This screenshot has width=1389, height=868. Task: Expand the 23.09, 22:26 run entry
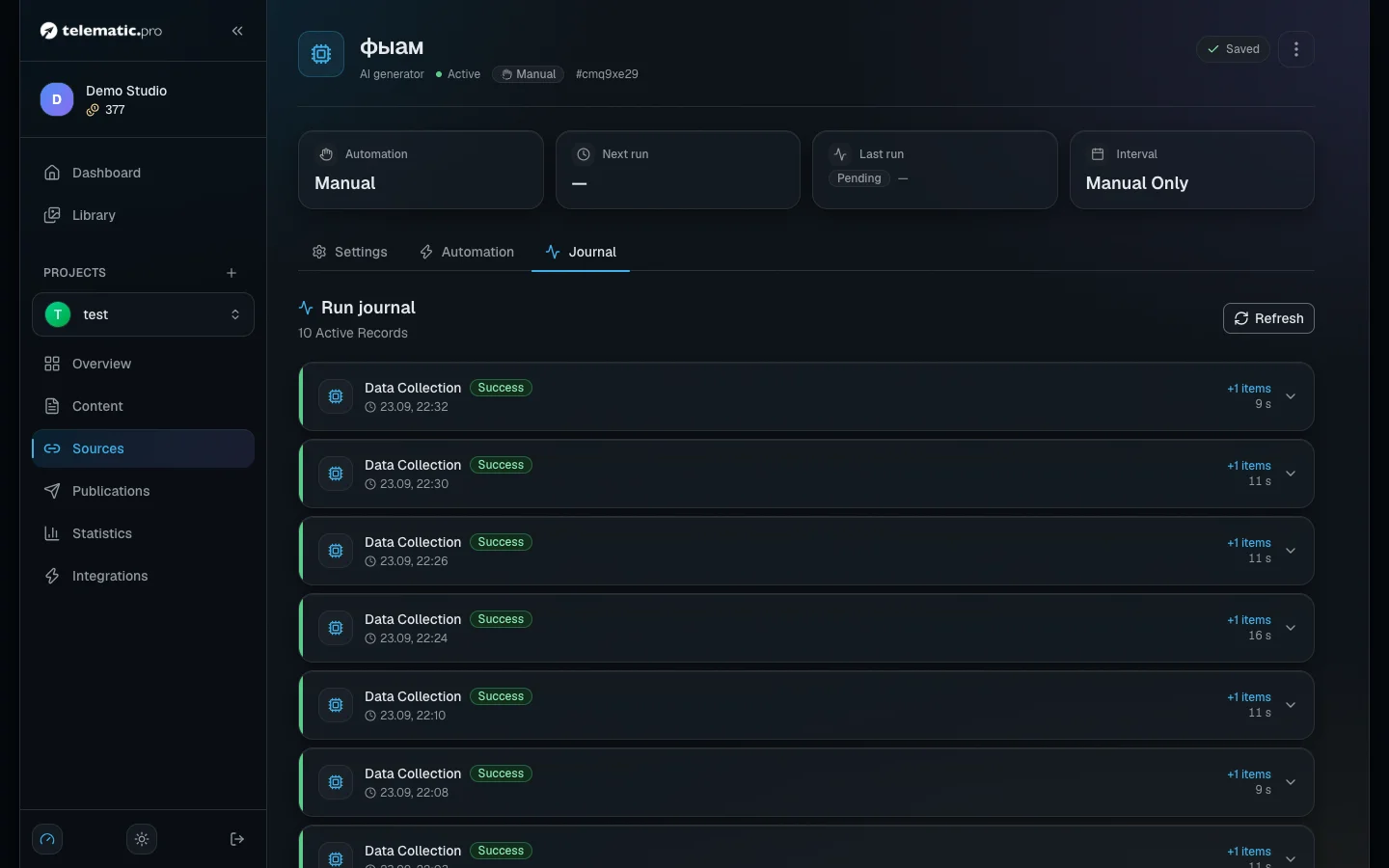(1291, 551)
